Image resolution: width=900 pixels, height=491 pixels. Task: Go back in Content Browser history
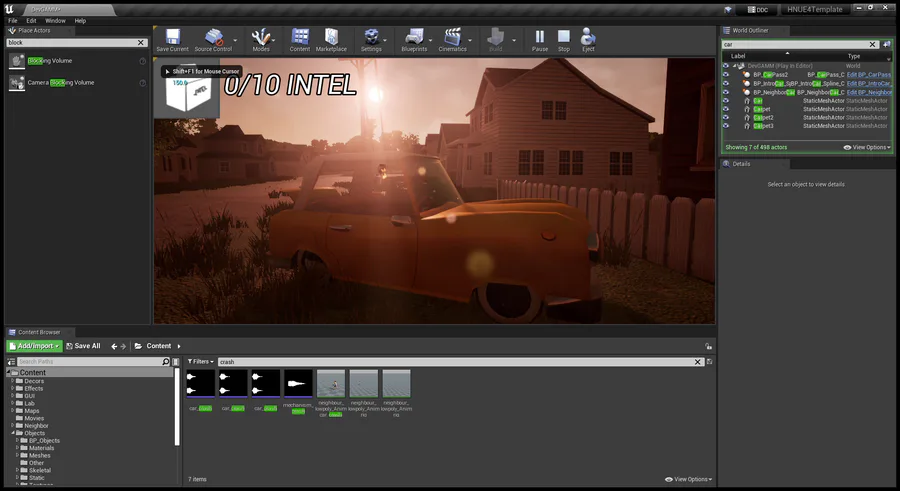114,346
